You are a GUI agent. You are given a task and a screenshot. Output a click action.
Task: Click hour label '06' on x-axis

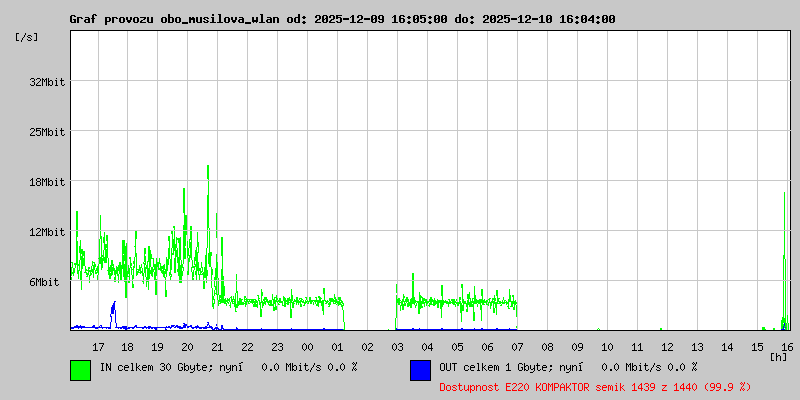487,347
